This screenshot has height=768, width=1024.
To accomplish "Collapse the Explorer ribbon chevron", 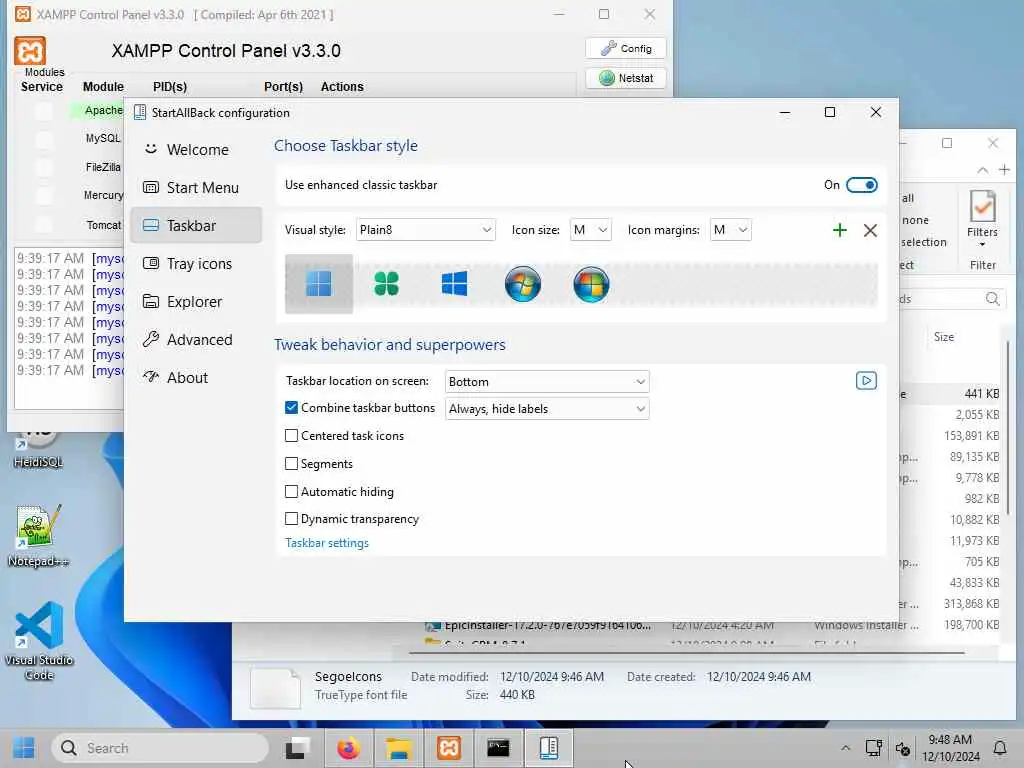I will pyautogui.click(x=982, y=170).
